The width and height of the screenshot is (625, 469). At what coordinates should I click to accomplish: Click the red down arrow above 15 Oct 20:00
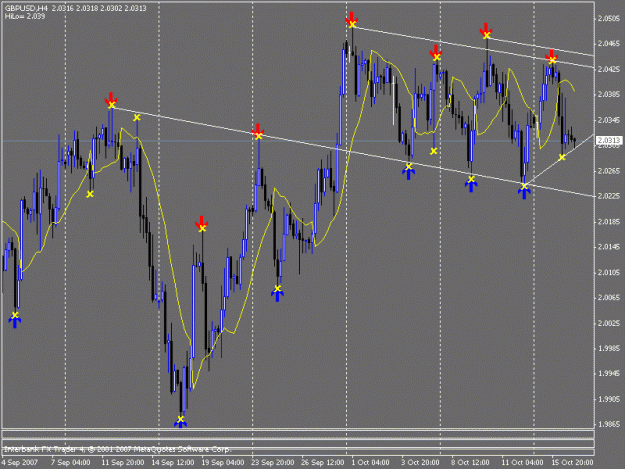(551, 56)
